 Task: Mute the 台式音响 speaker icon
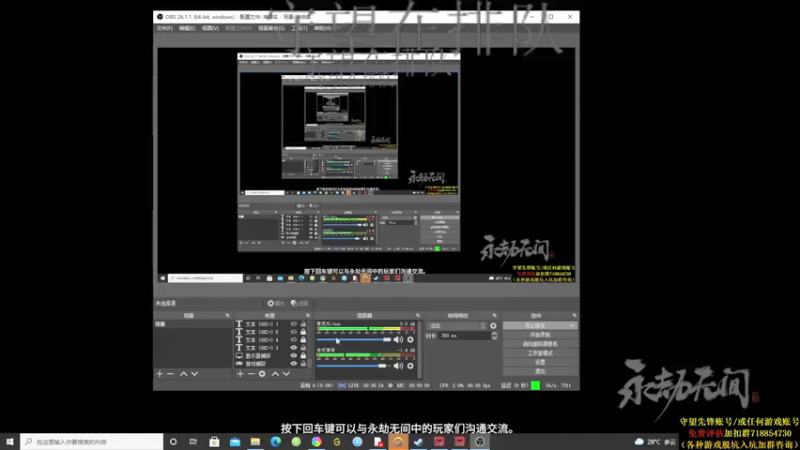click(398, 366)
